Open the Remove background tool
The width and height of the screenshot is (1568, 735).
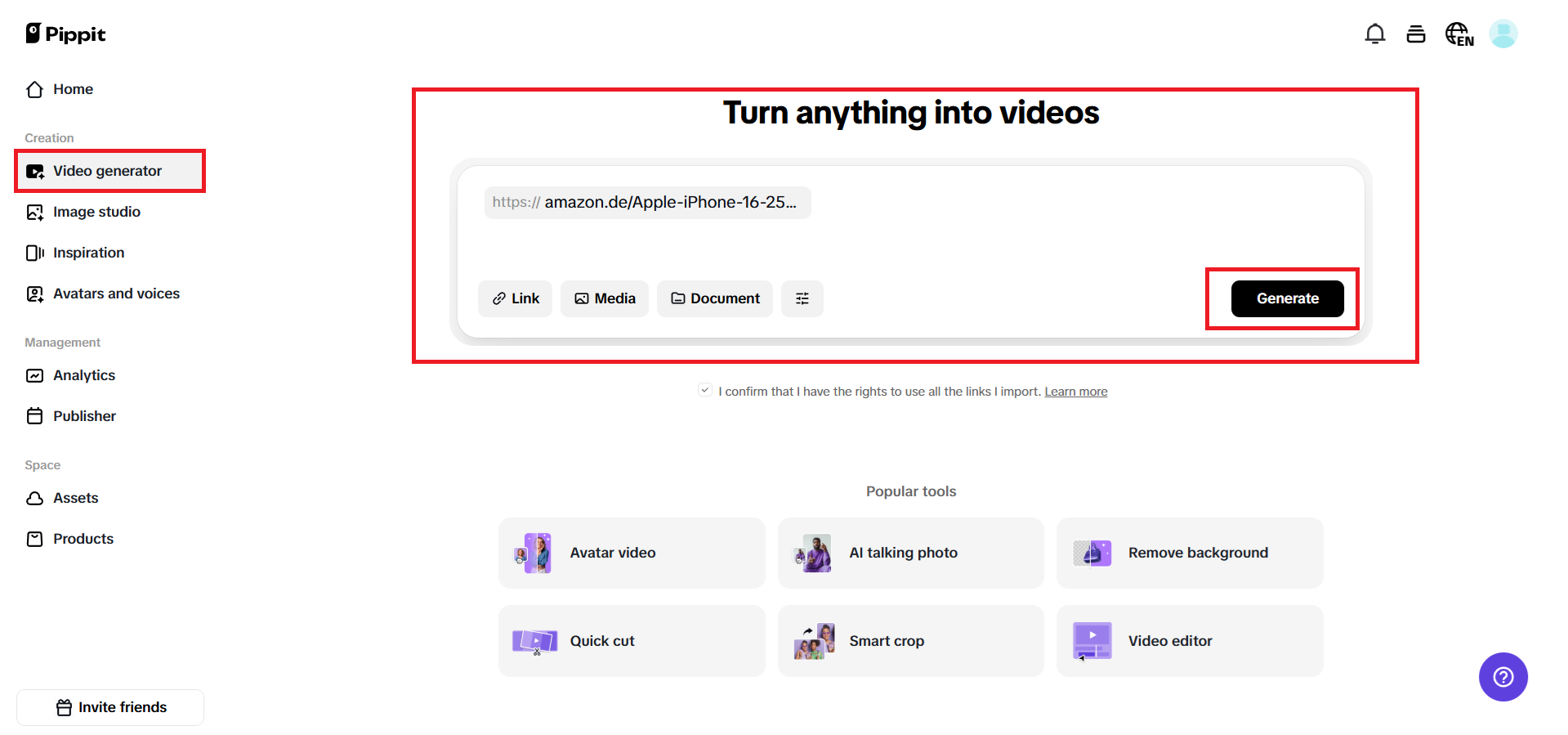(1190, 553)
